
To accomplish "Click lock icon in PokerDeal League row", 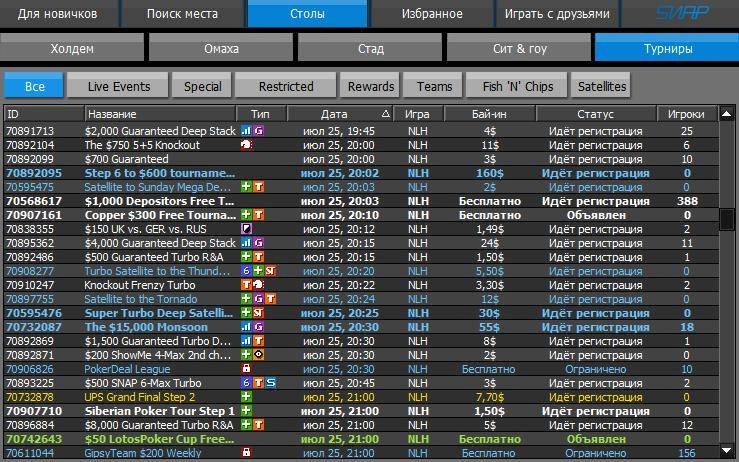I will click(x=246, y=368).
